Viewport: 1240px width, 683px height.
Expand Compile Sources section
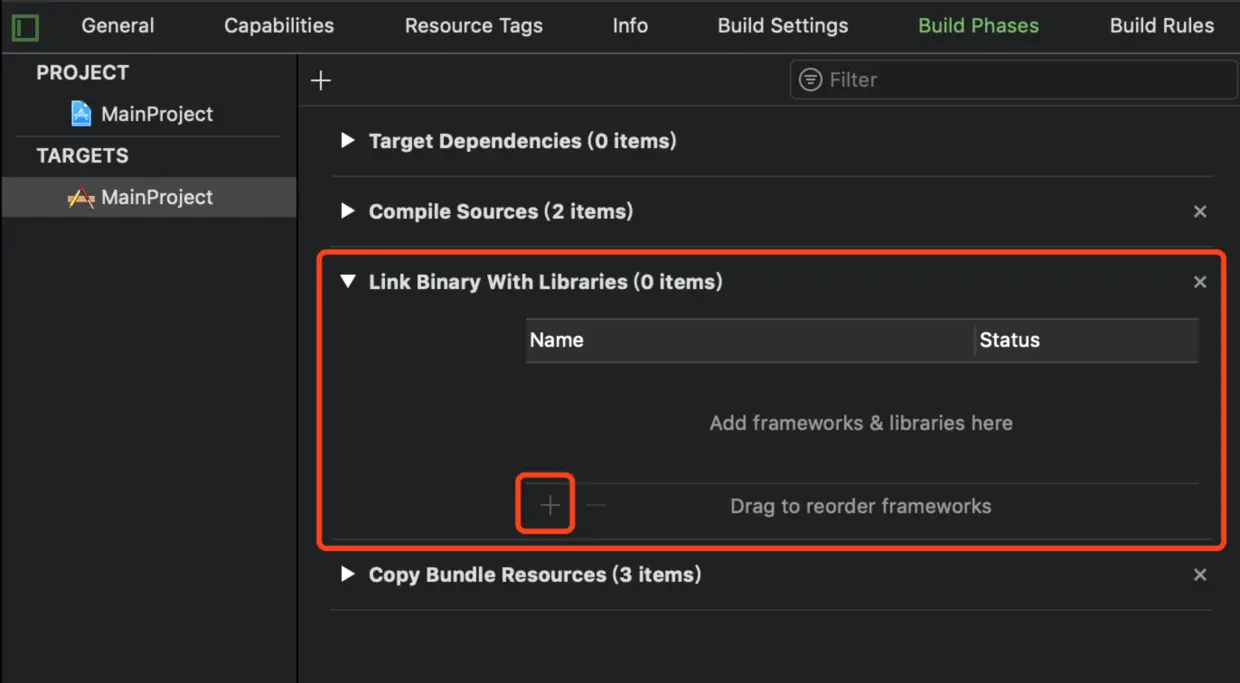tap(347, 211)
